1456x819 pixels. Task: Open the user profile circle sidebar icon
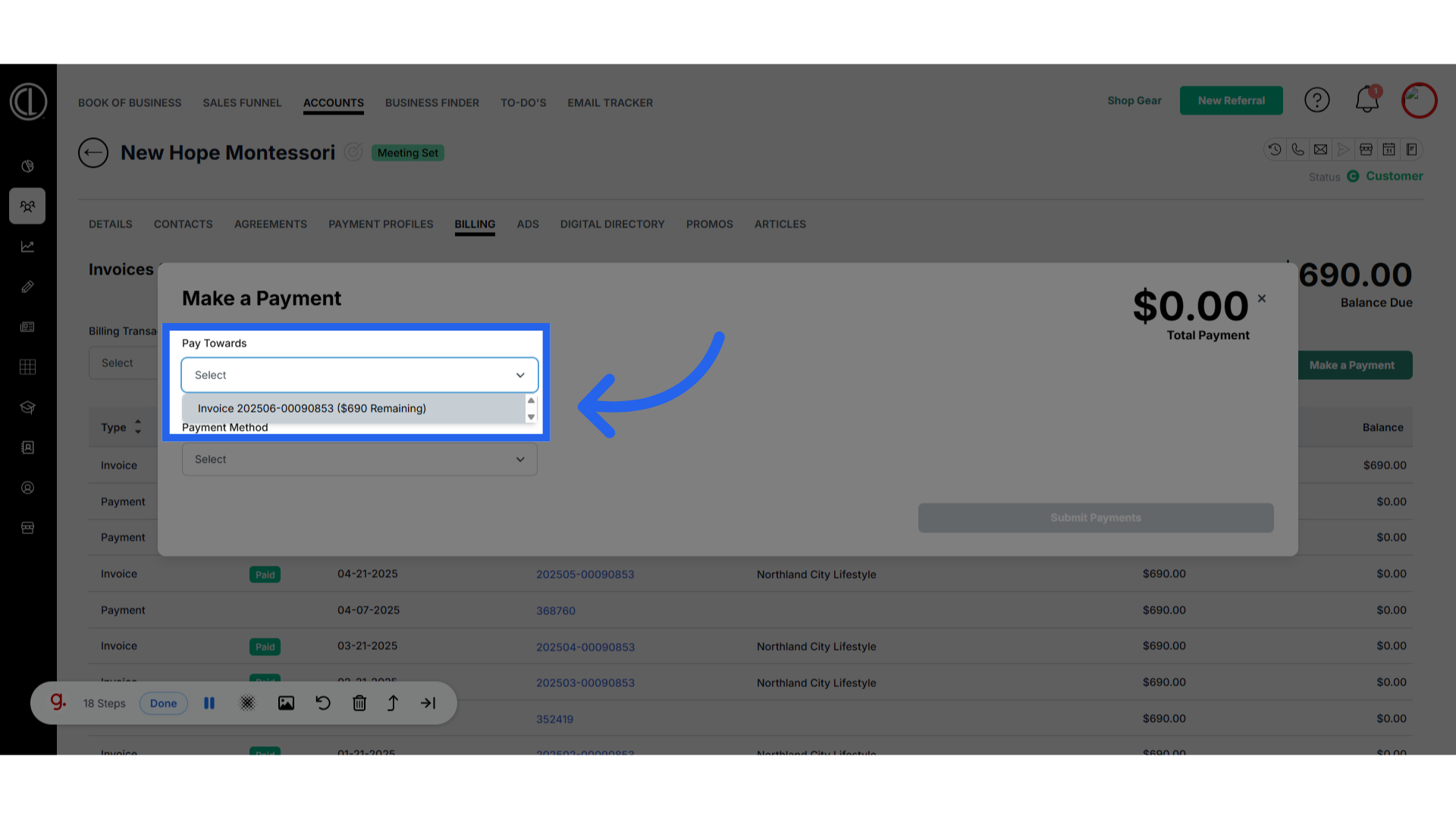coord(27,488)
